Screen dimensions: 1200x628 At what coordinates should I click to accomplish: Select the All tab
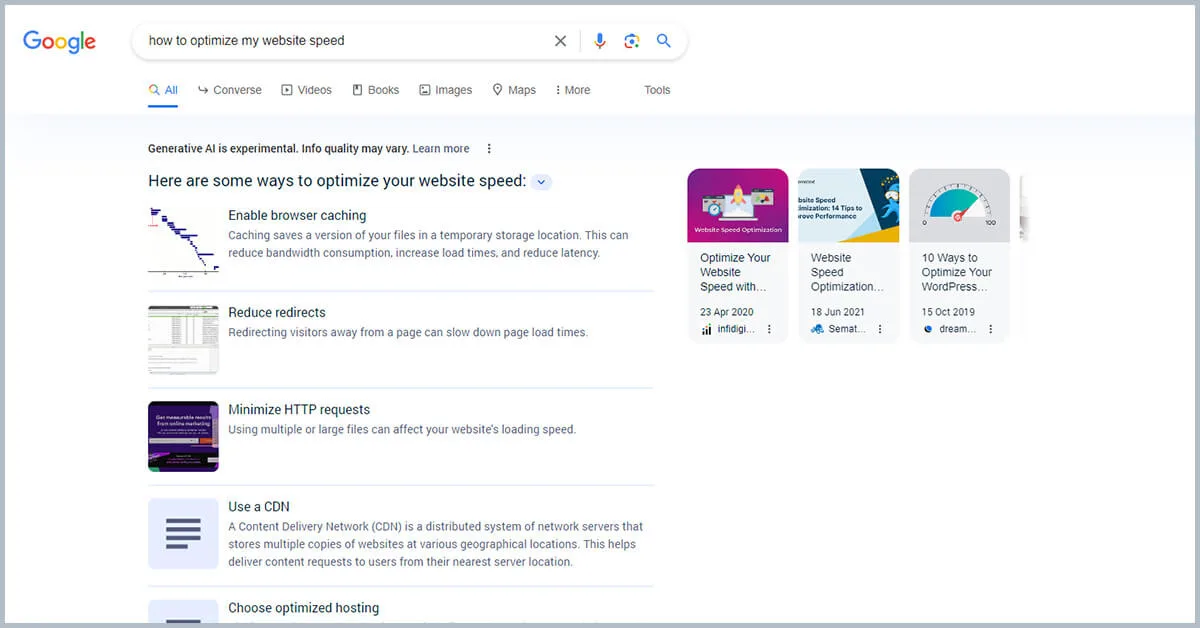pos(163,90)
